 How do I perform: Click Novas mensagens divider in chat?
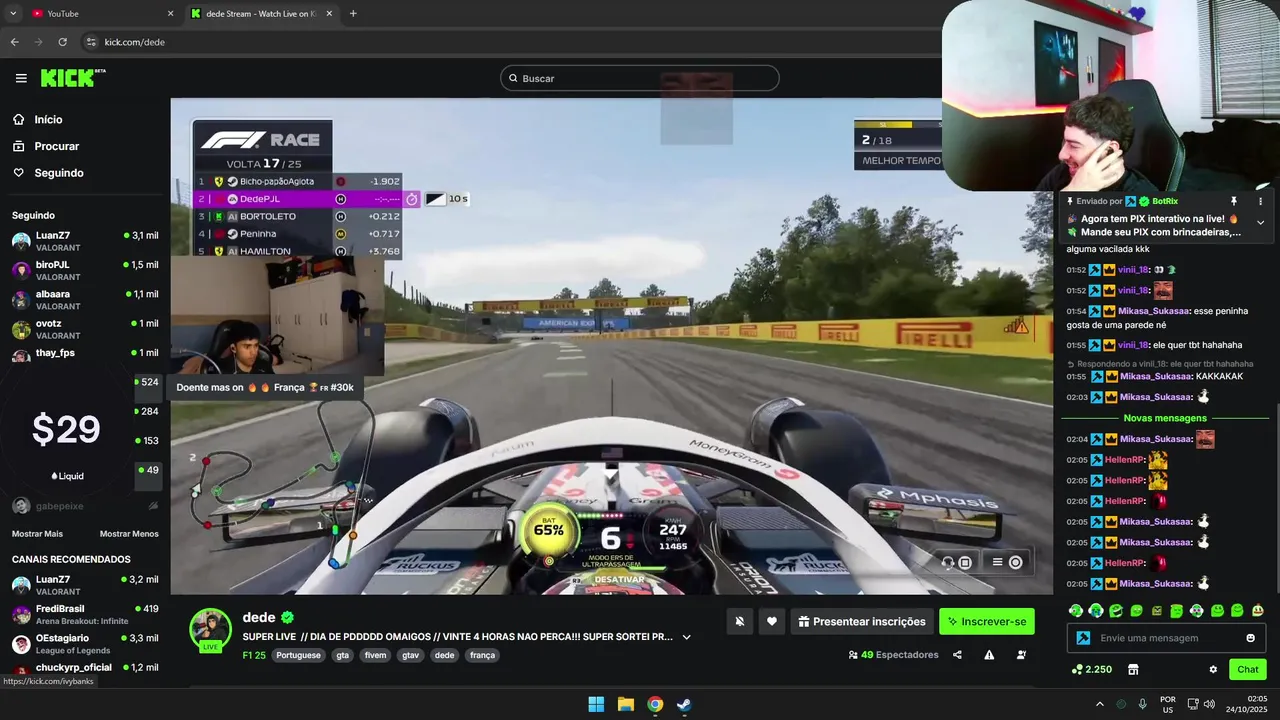point(1165,418)
